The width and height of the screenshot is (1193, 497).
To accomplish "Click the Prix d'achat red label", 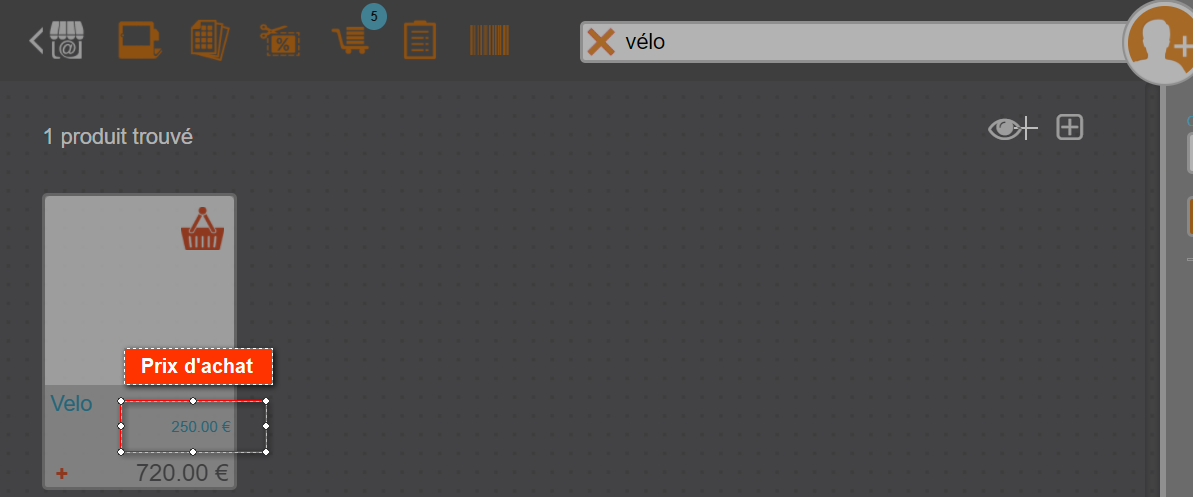I will [x=198, y=366].
